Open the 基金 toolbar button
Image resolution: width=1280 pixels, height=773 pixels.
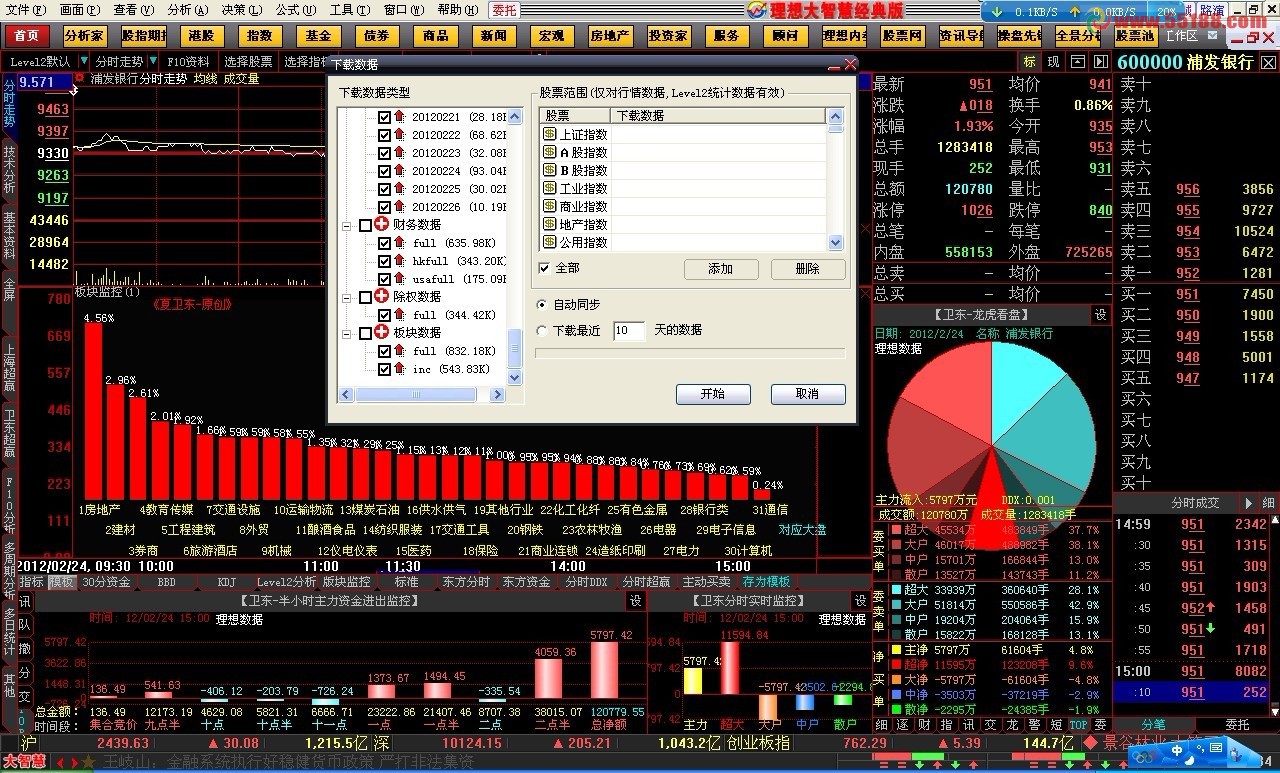(318, 36)
